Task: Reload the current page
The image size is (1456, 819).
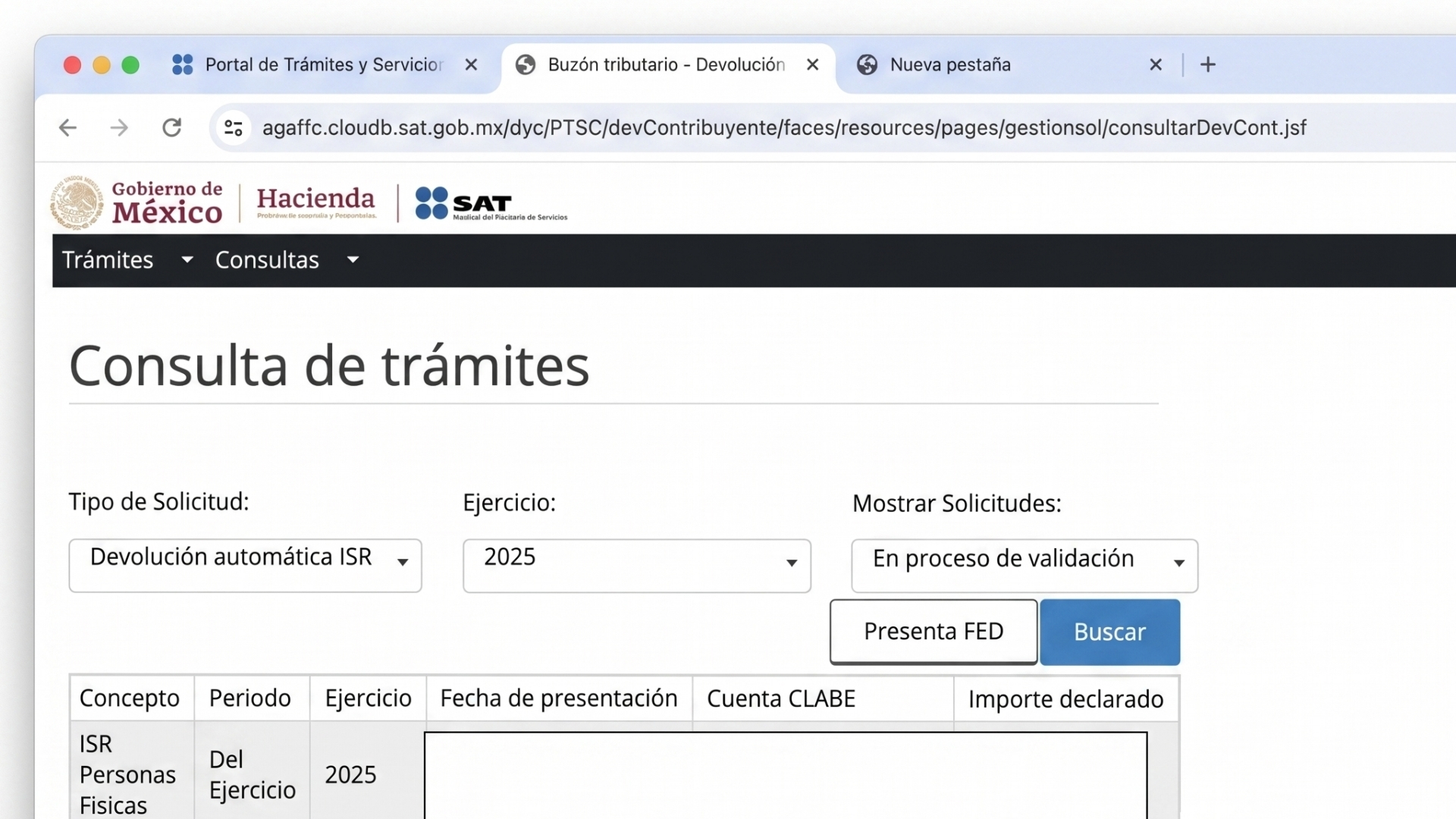Action: pyautogui.click(x=172, y=127)
